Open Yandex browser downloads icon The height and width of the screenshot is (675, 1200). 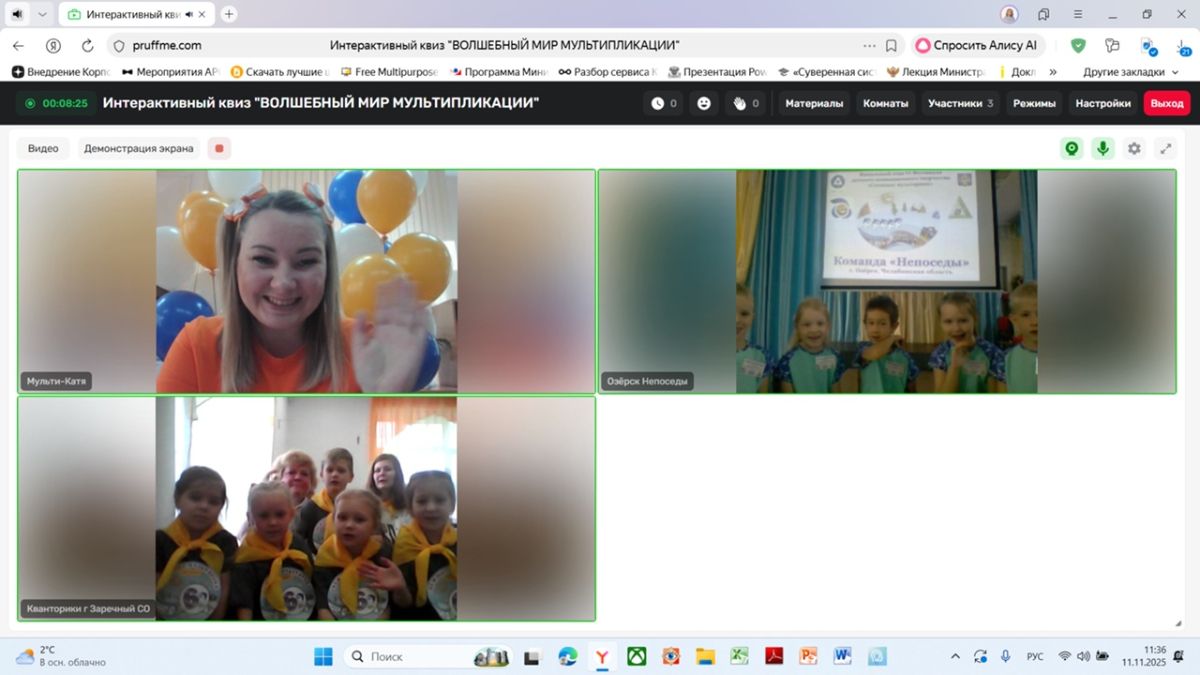[1181, 45]
